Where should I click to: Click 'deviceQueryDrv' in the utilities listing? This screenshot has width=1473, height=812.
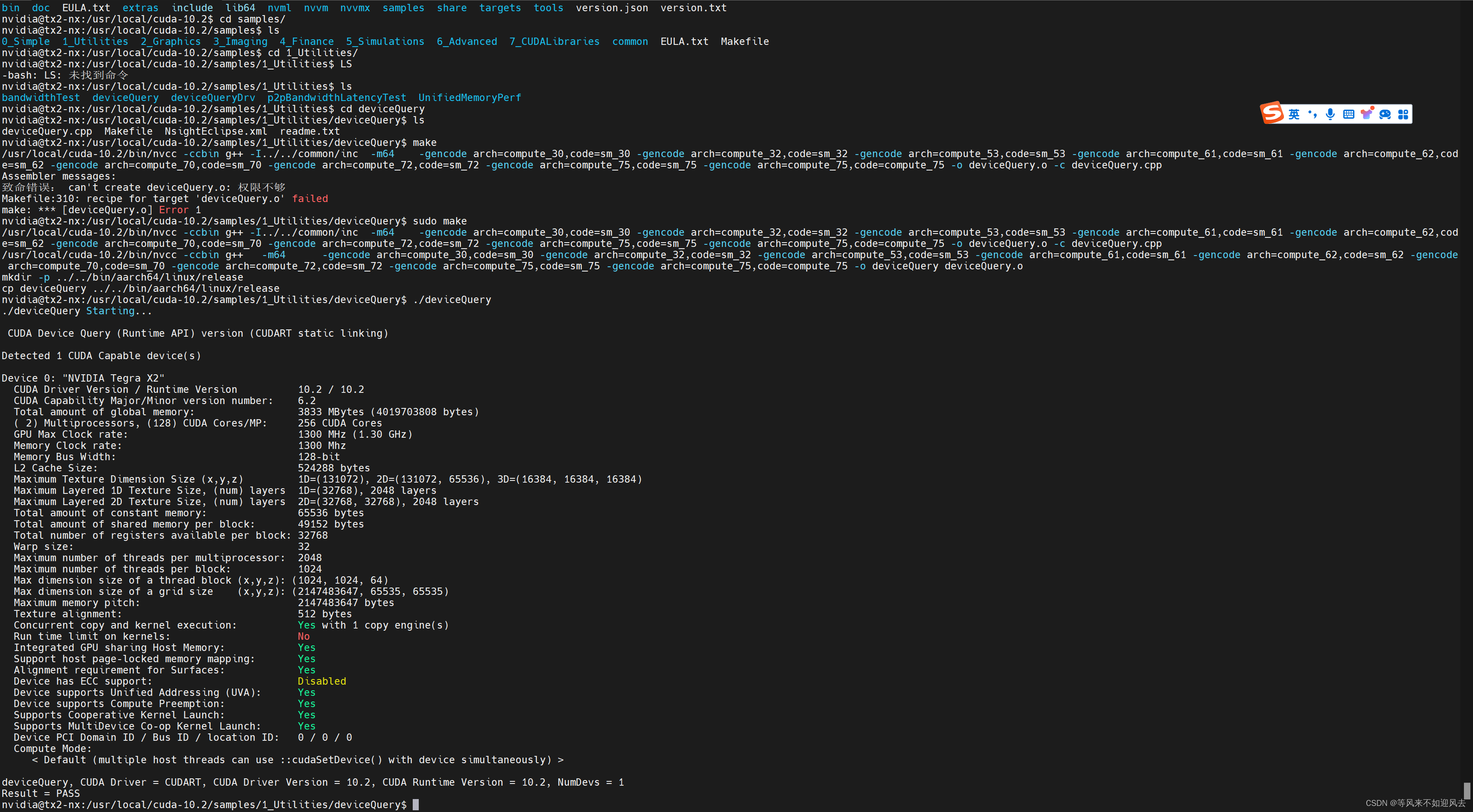(213, 98)
